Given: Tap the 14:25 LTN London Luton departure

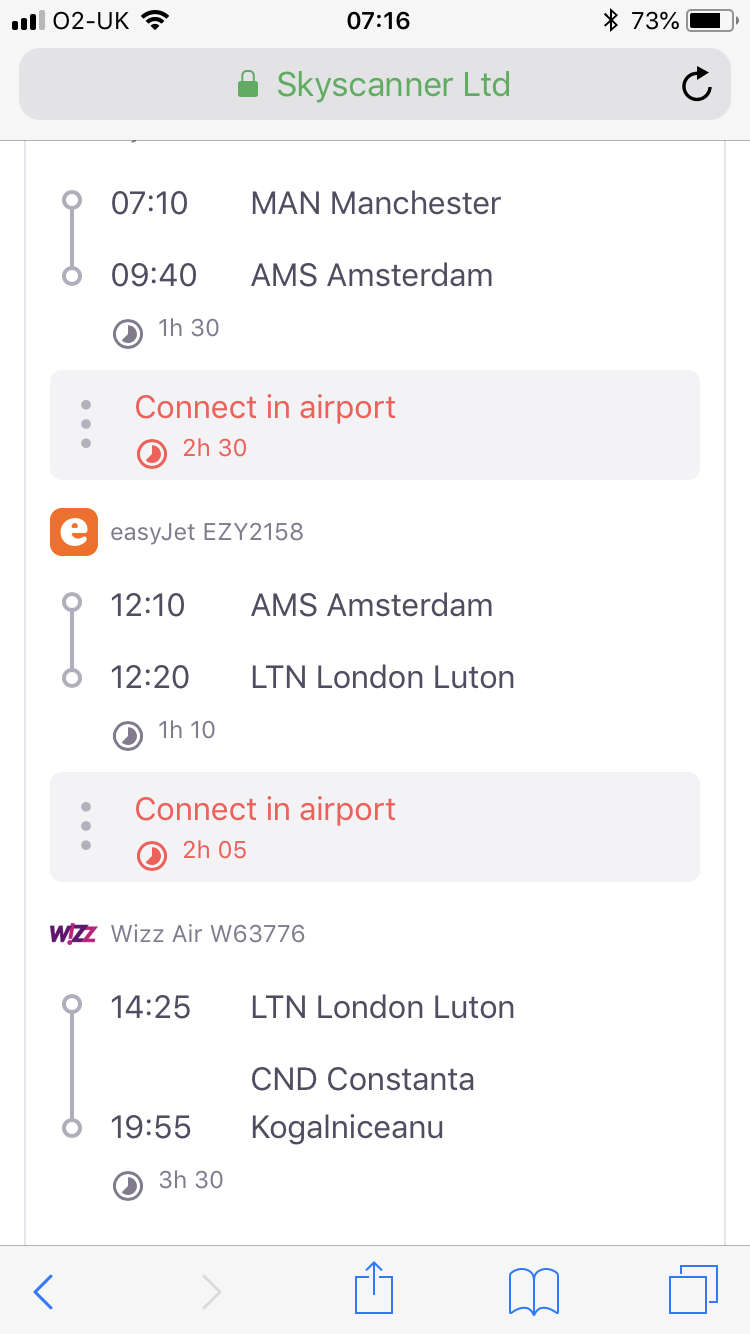Looking at the screenshot, I should tap(313, 1007).
